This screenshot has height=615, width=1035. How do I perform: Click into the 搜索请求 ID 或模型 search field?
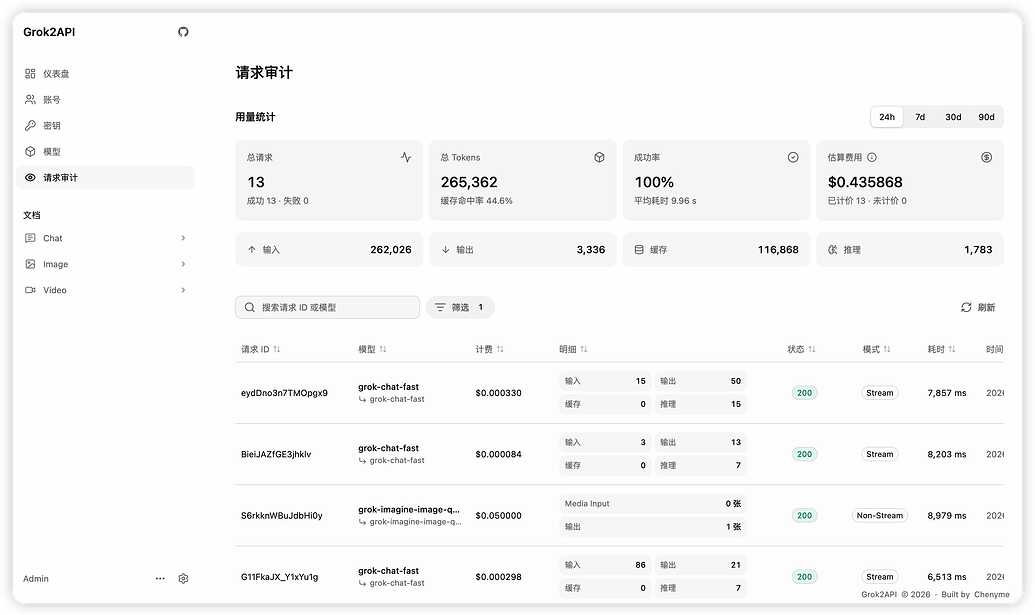(x=327, y=308)
